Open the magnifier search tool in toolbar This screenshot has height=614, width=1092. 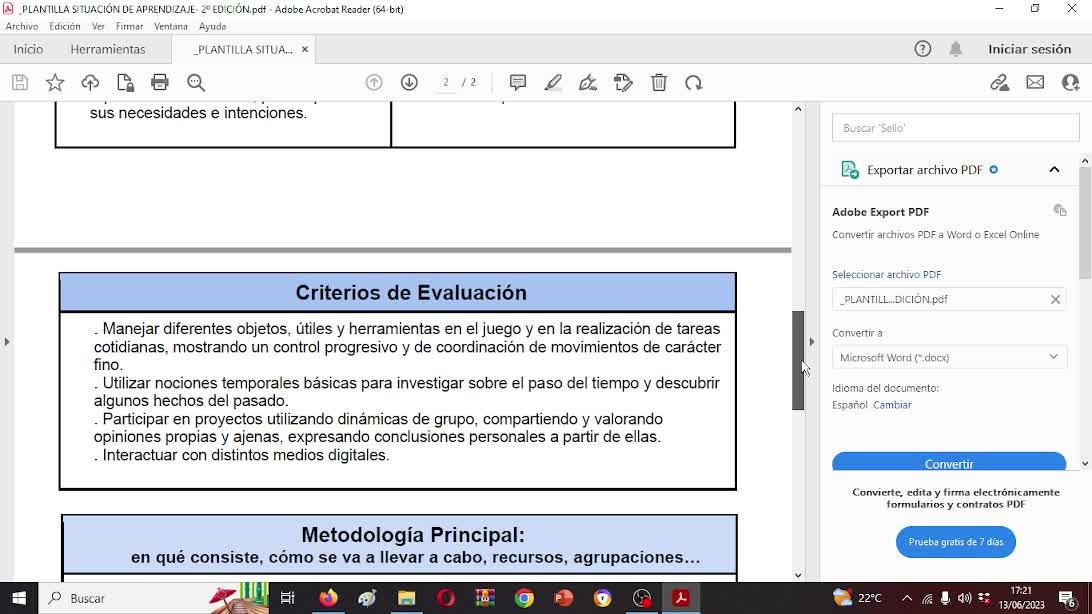point(196,83)
